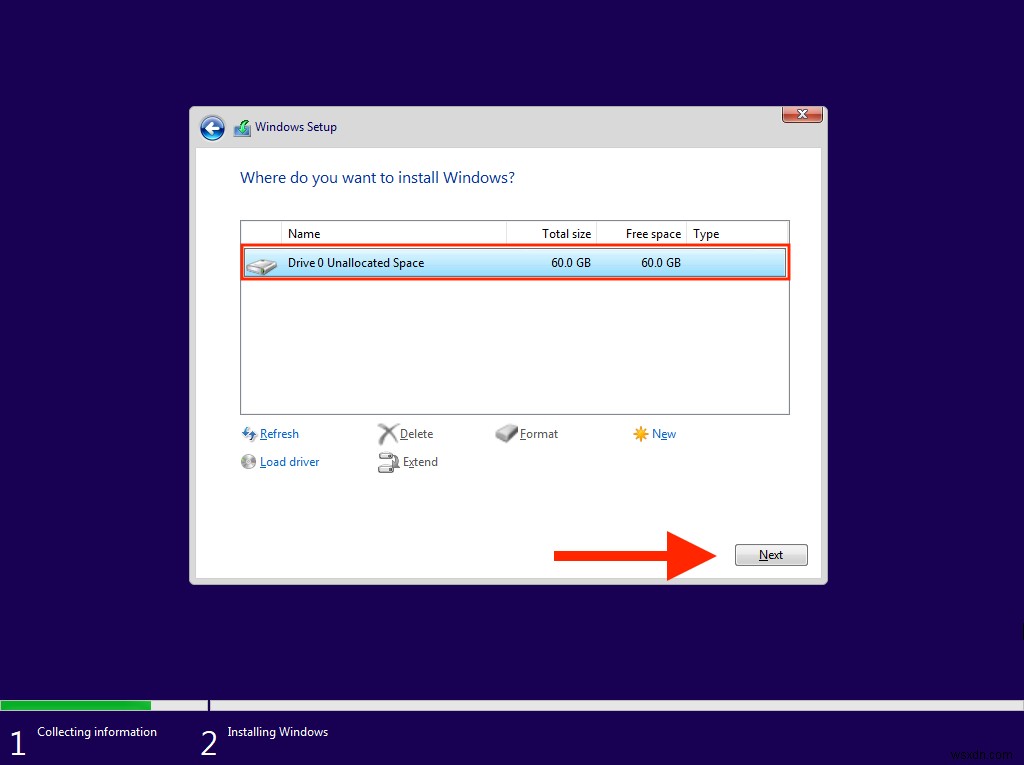Viewport: 1024px width, 765px height.
Task: Open the Load driver link
Action: (x=289, y=462)
